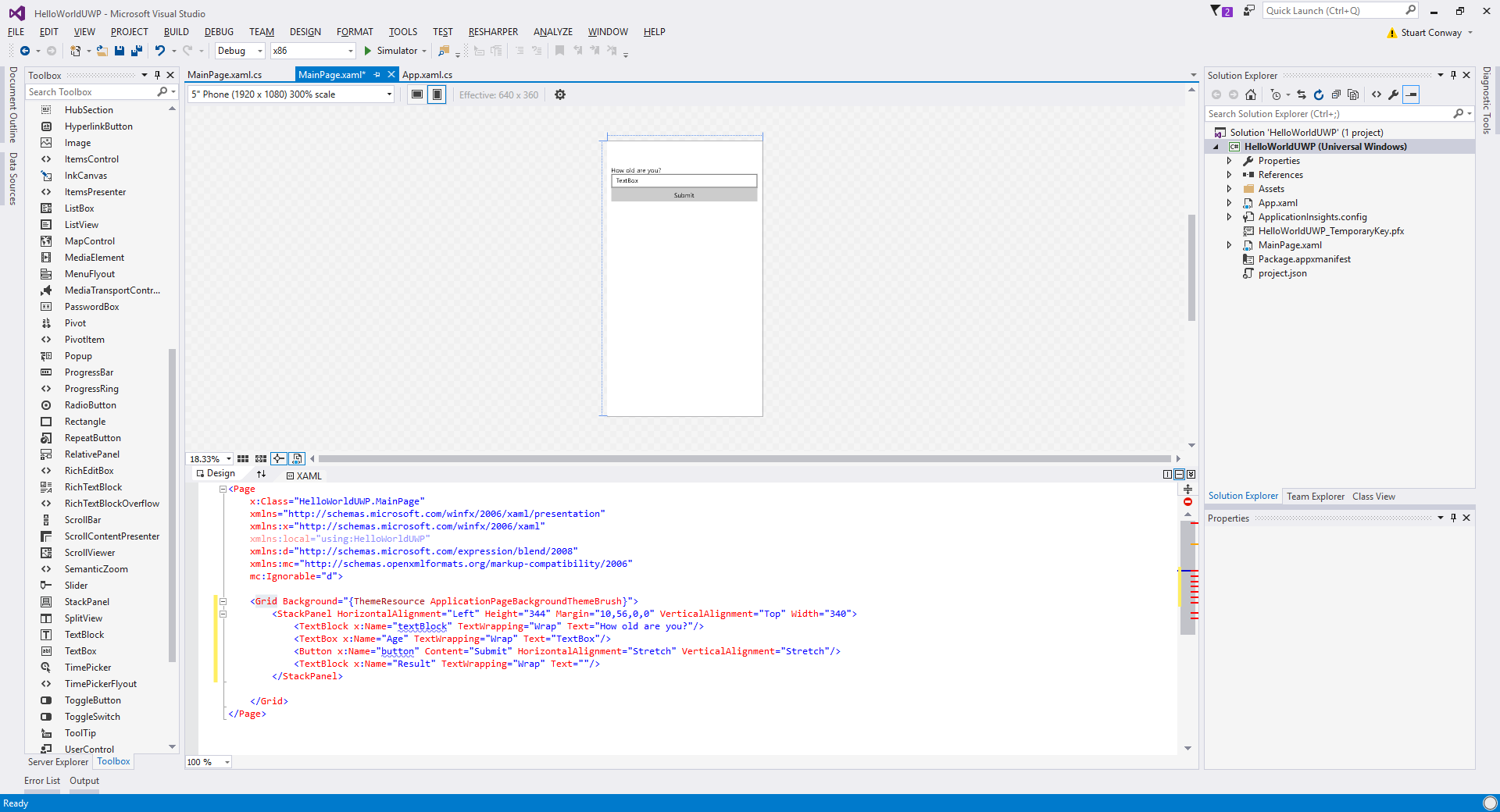Collapse the HelloWorldUWP project node
Image resolution: width=1500 pixels, height=812 pixels.
tap(1216, 147)
